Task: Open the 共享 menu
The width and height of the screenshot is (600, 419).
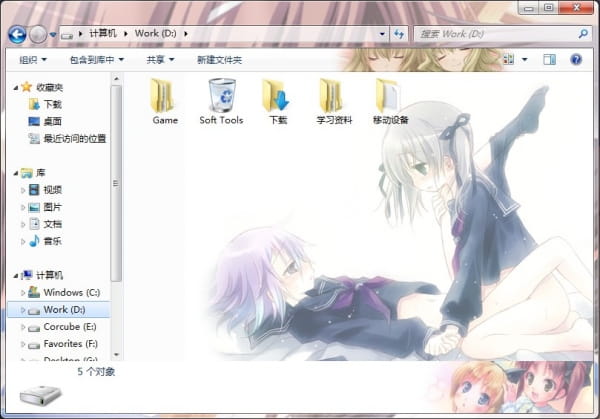Action: click(x=160, y=60)
